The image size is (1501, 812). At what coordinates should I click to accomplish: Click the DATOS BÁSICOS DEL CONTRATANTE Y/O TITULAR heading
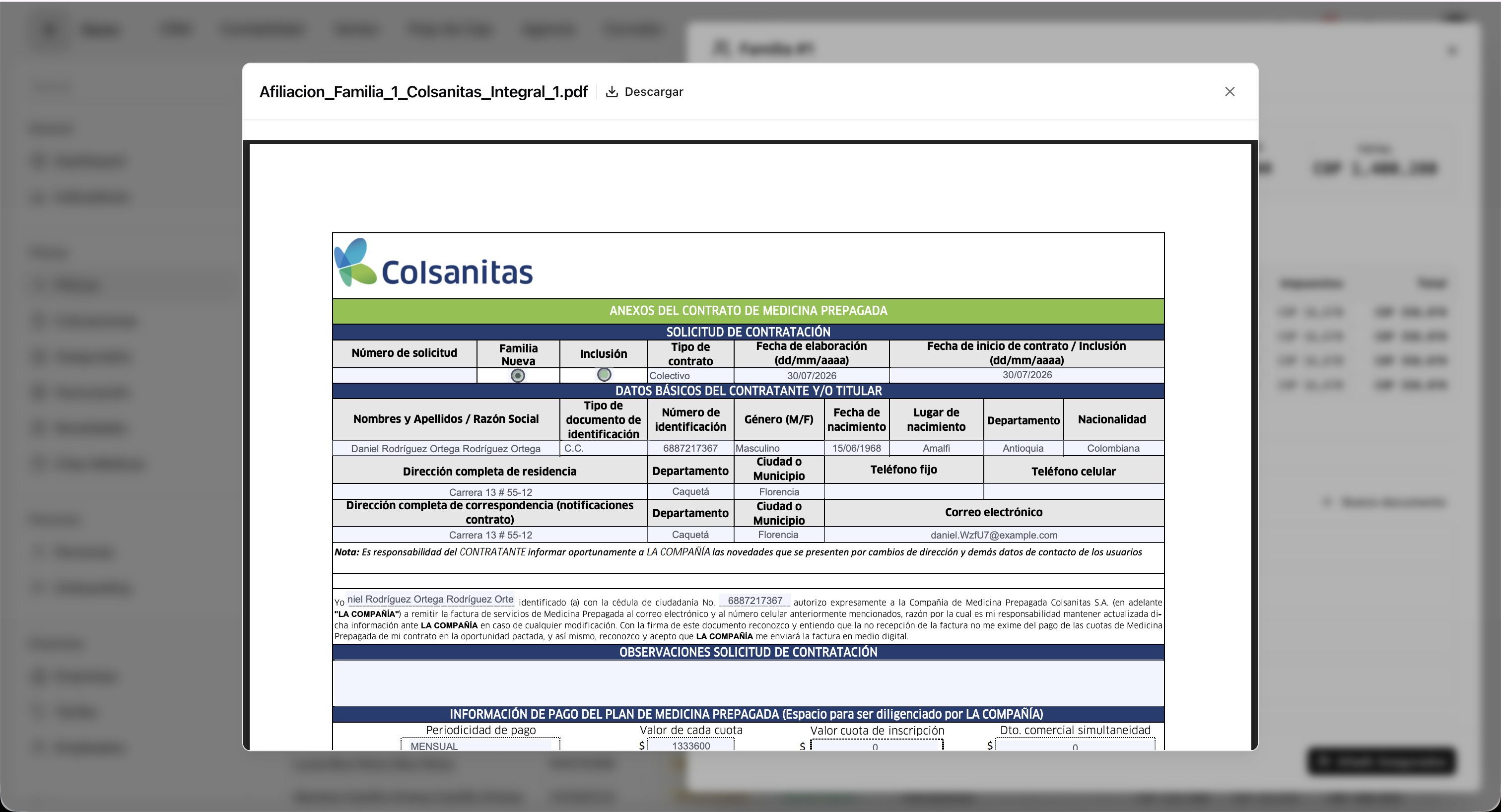click(748, 391)
